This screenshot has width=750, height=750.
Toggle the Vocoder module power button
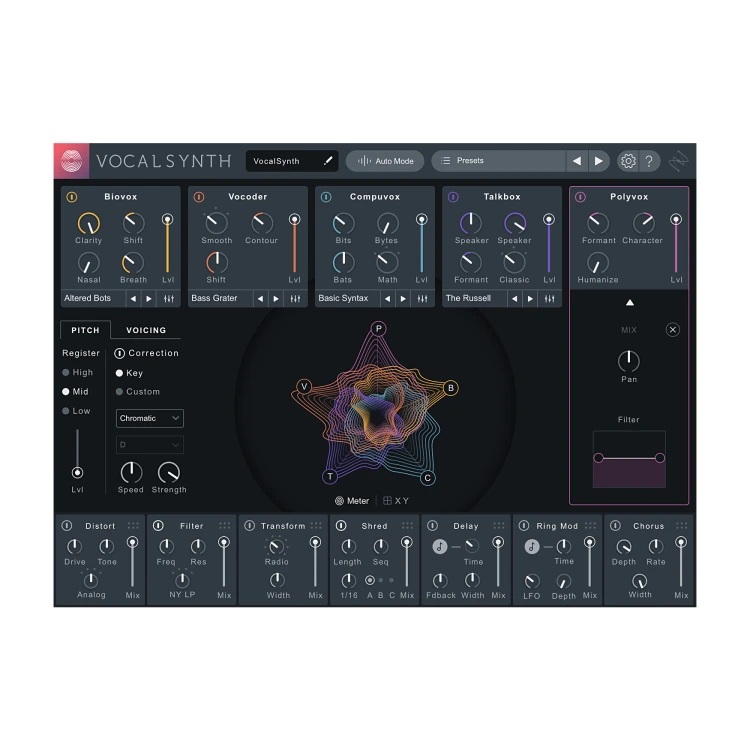[x=199, y=197]
